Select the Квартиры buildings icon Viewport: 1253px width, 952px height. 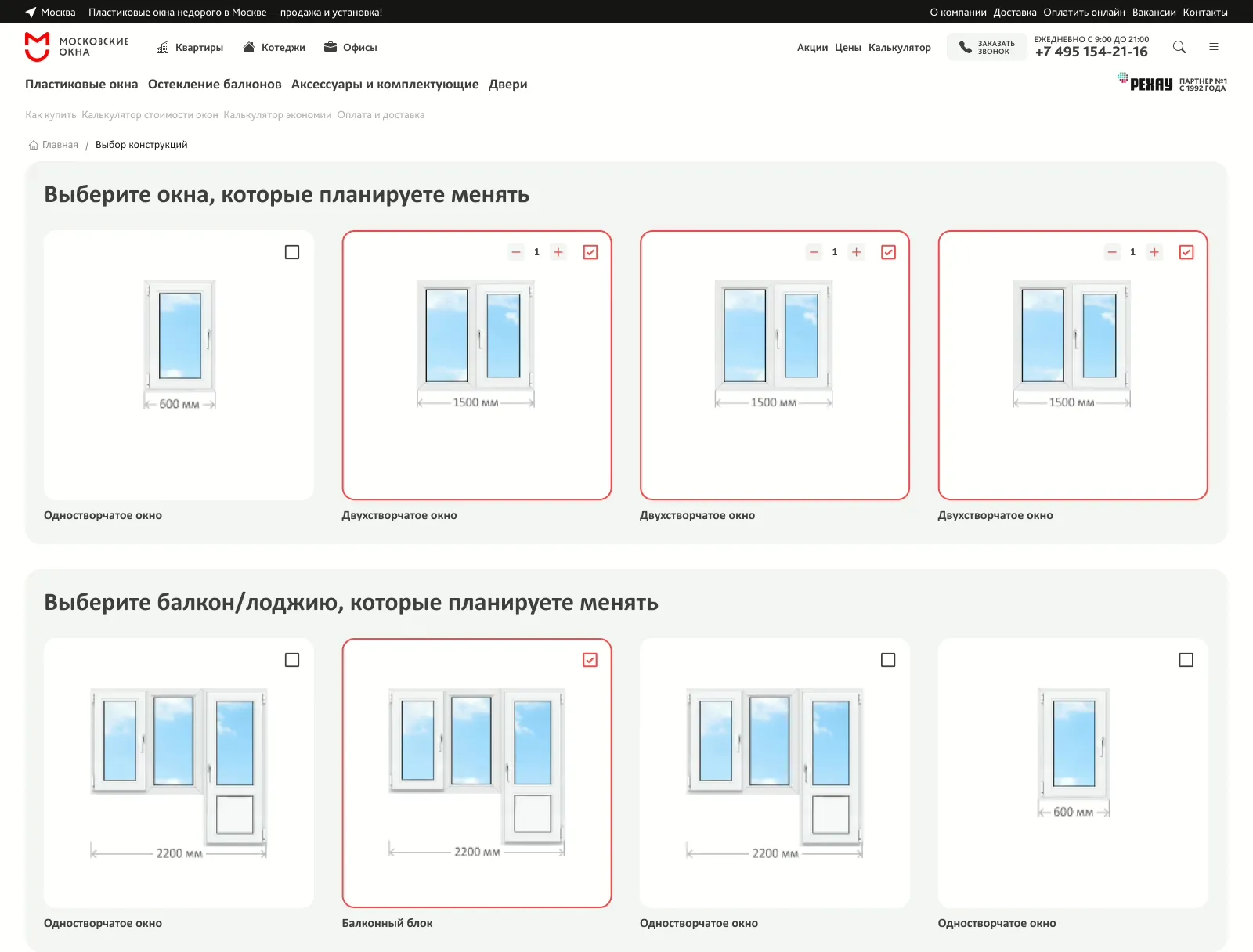tap(162, 47)
